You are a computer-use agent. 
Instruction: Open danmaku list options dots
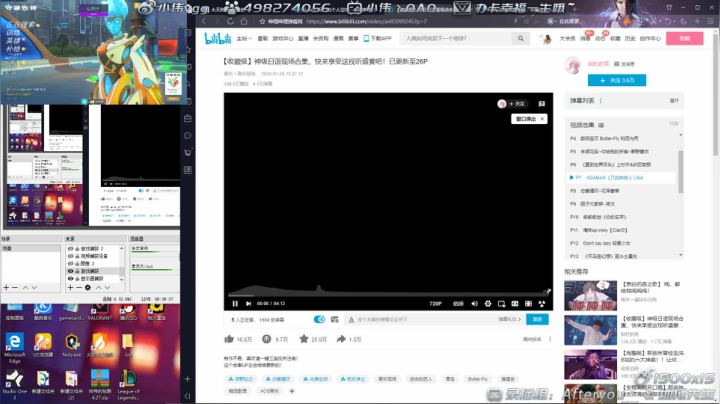click(601, 101)
